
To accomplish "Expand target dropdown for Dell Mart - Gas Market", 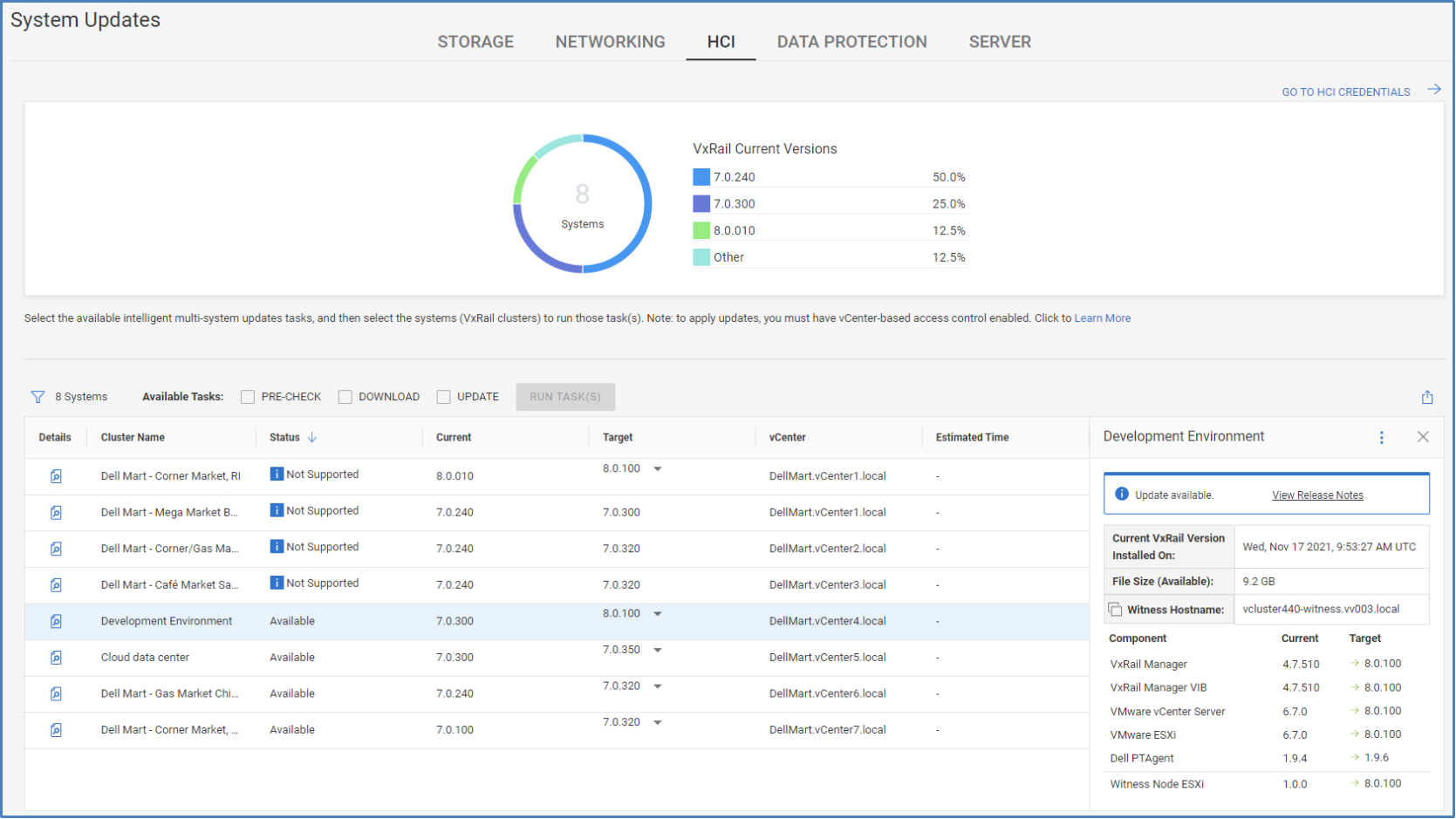I will point(658,686).
